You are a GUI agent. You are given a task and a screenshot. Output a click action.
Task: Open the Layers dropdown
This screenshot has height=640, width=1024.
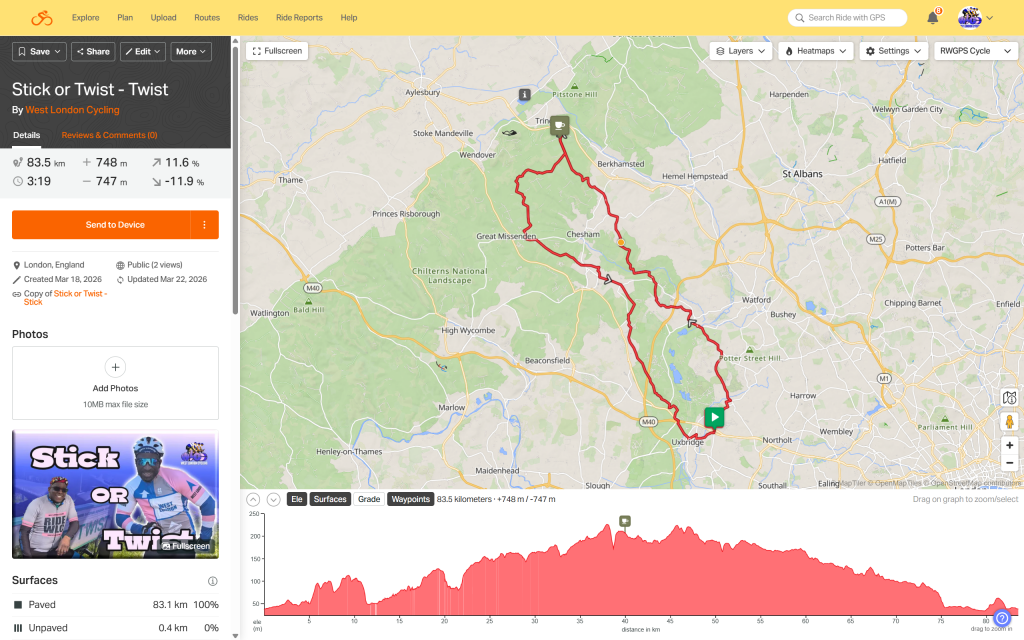coord(742,50)
